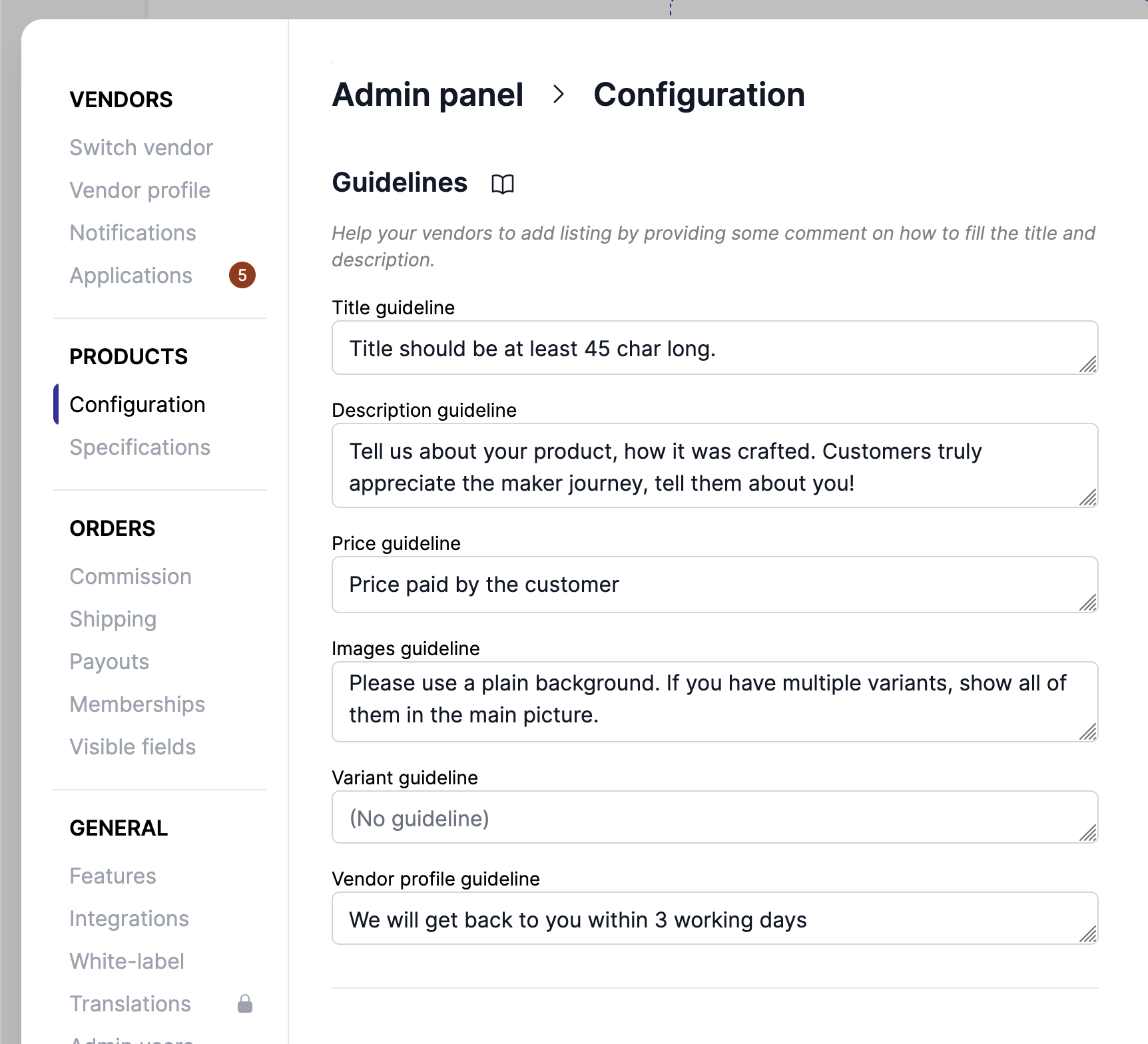The image size is (1148, 1044).
Task: Go to Visible fields page
Action: (133, 747)
